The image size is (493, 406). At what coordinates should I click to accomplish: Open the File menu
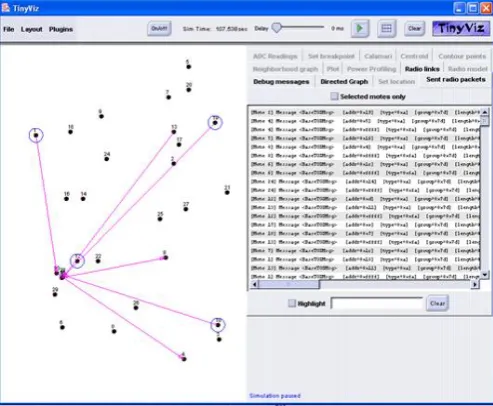click(x=9, y=29)
